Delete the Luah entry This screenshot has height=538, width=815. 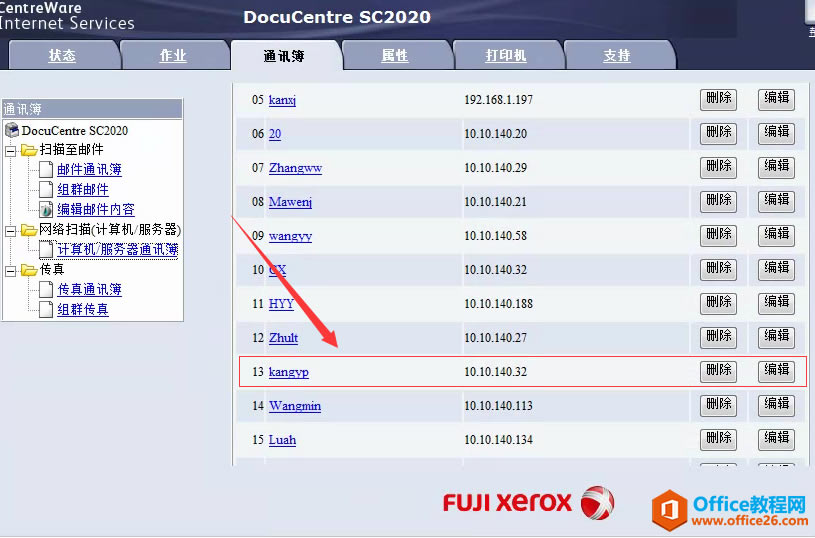(718, 439)
